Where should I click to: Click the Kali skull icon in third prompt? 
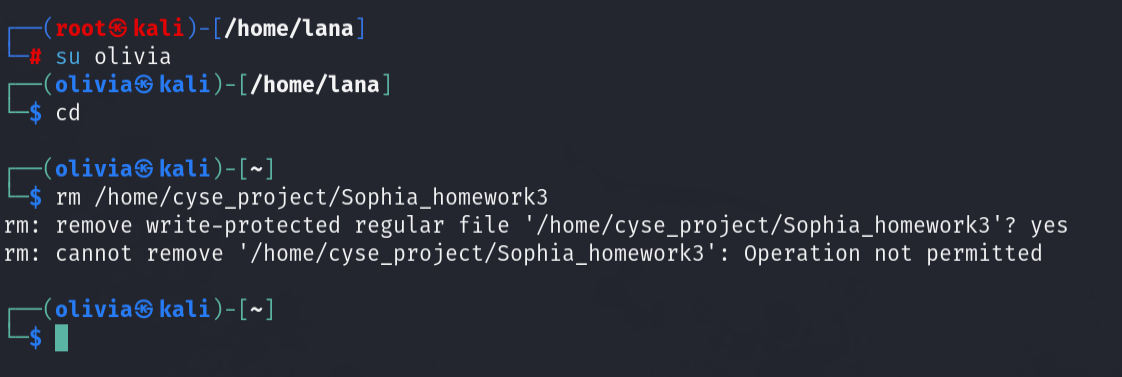coord(145,170)
